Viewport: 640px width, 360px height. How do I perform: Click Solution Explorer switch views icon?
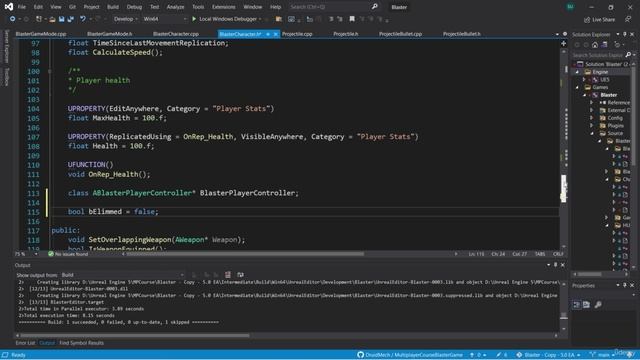point(604,45)
